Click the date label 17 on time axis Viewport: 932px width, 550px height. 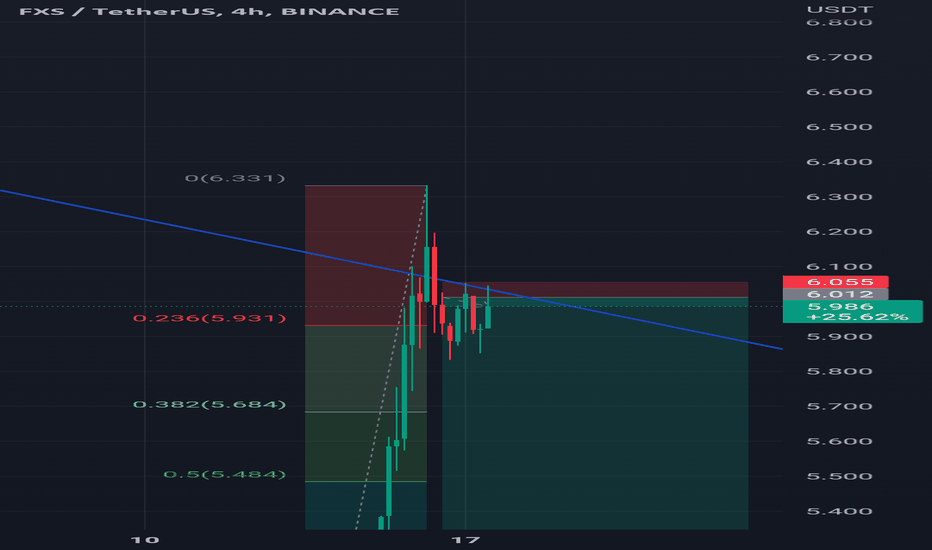coord(465,540)
